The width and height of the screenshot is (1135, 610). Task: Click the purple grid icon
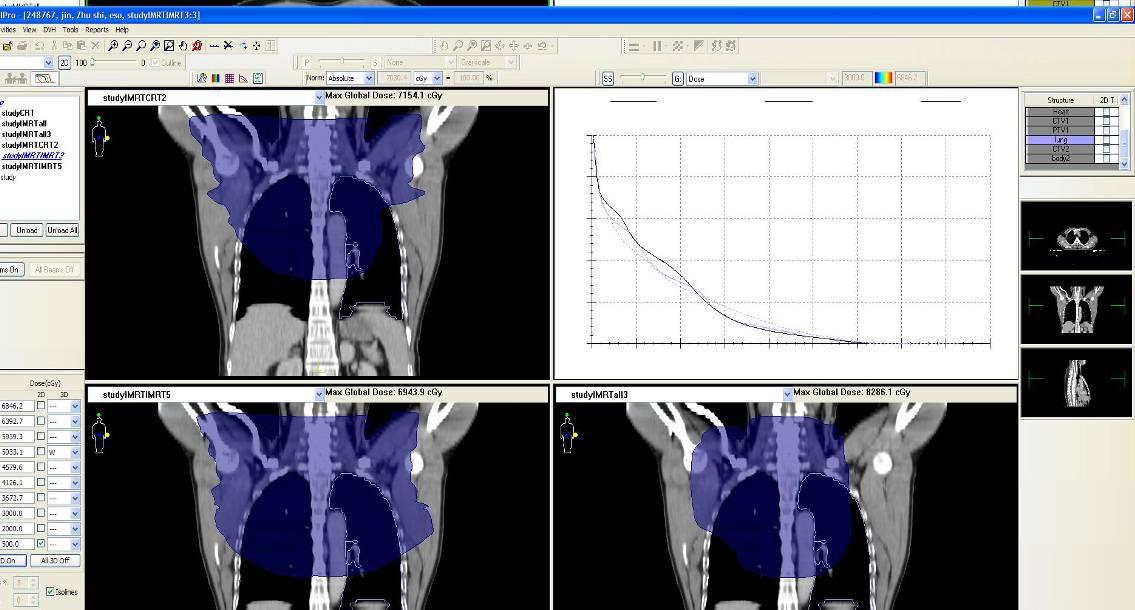[x=229, y=78]
